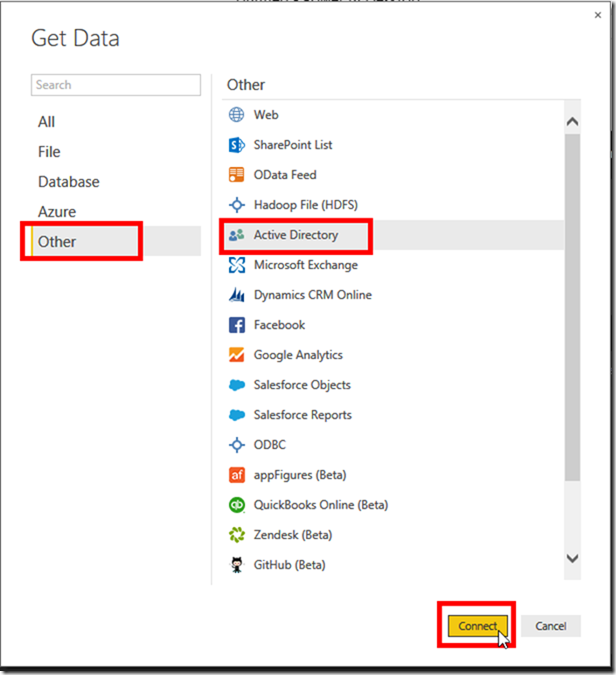Click the Facebook icon

tap(237, 325)
